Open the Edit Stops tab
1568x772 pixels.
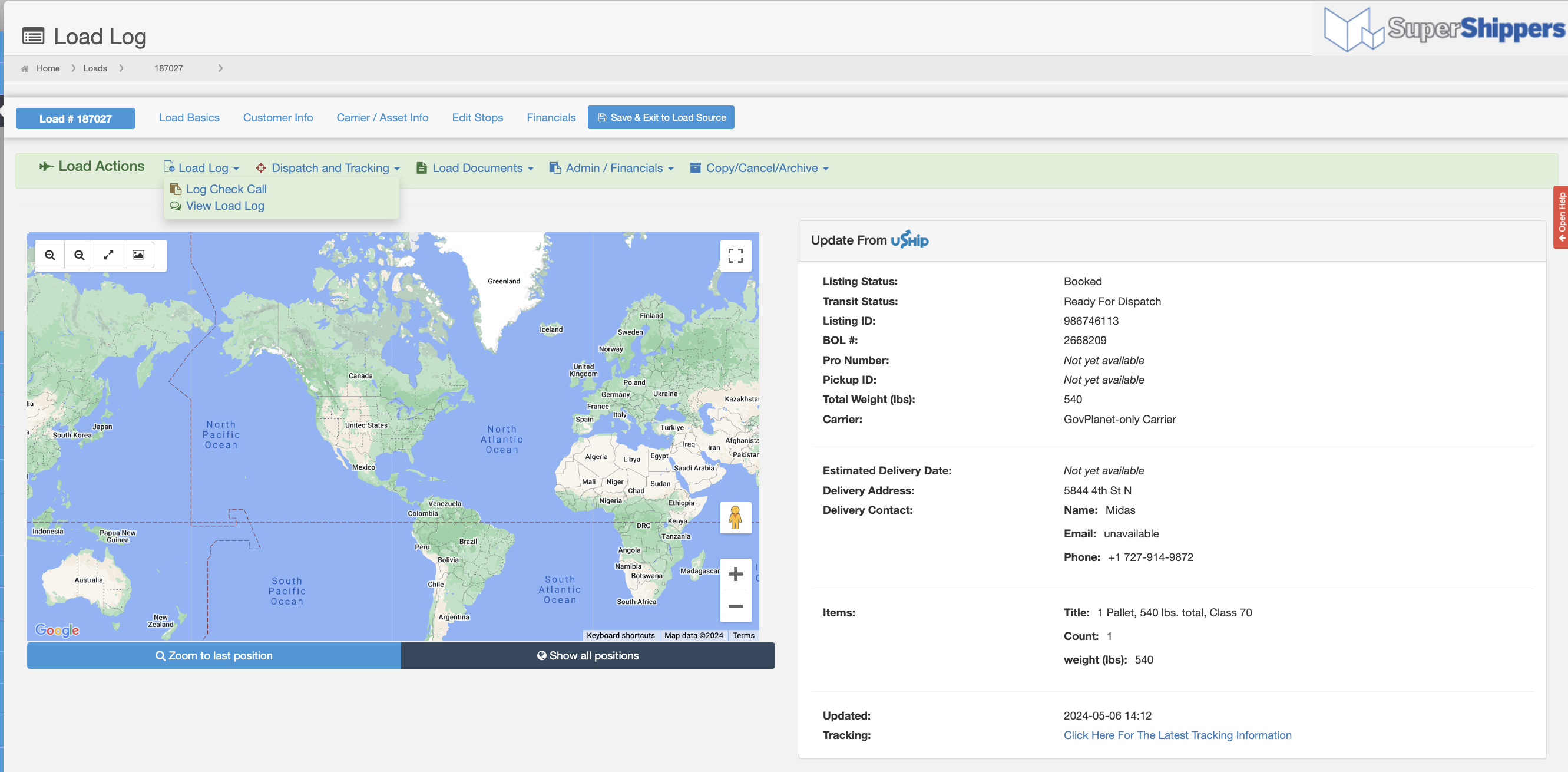[477, 117]
